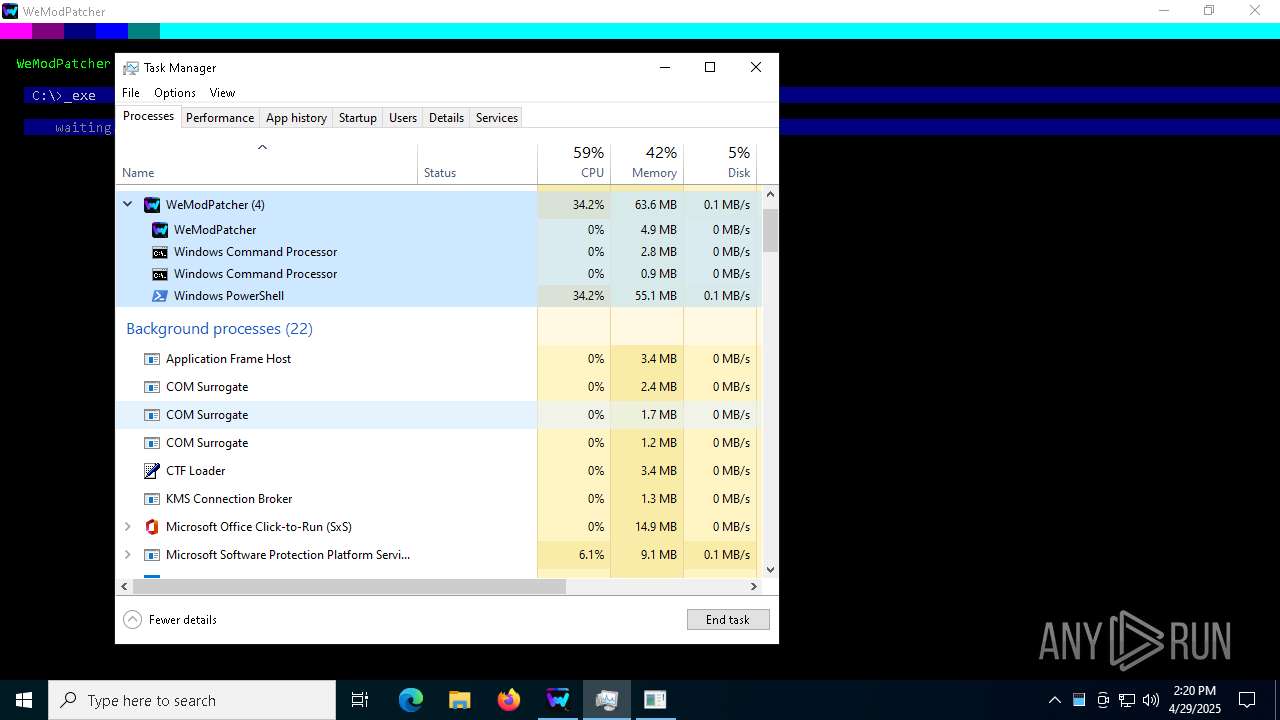Click the vertical scrollbar thumb
This screenshot has height=720, width=1280.
[770, 231]
